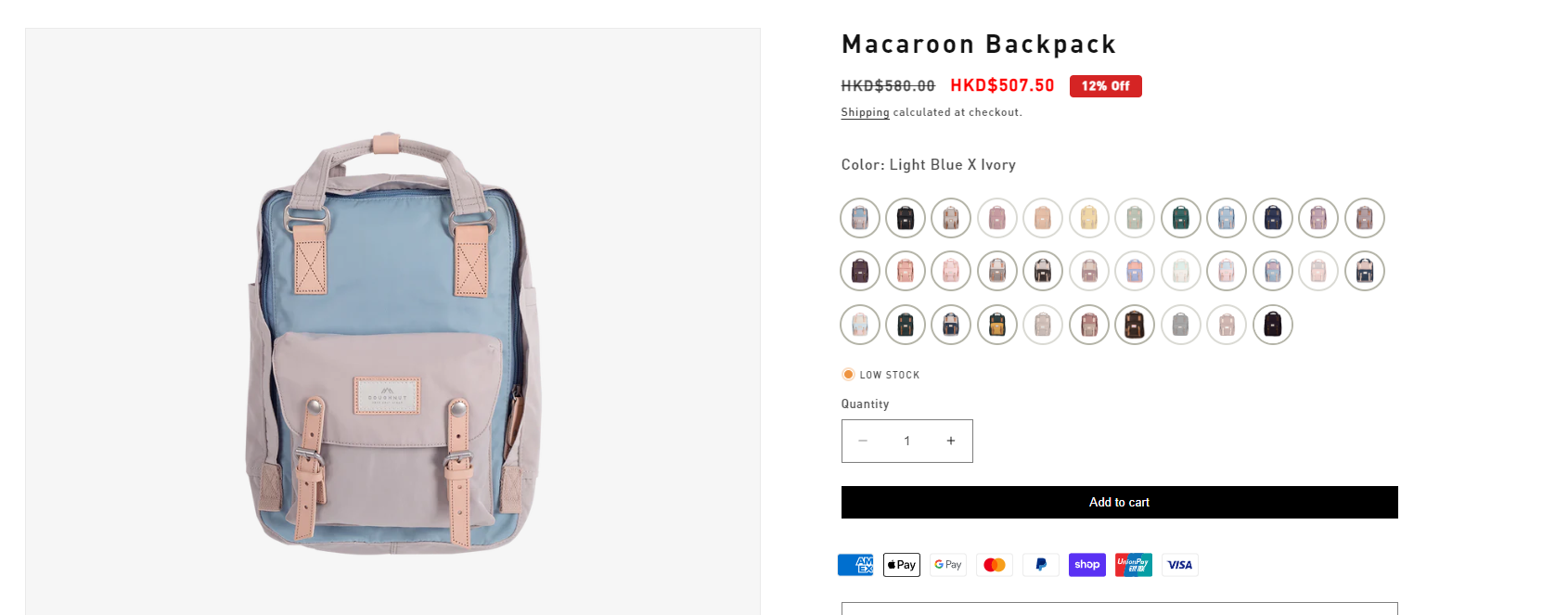The height and width of the screenshot is (615, 1568).
Task: Click the UnionPay payment icon
Action: coord(1133,564)
